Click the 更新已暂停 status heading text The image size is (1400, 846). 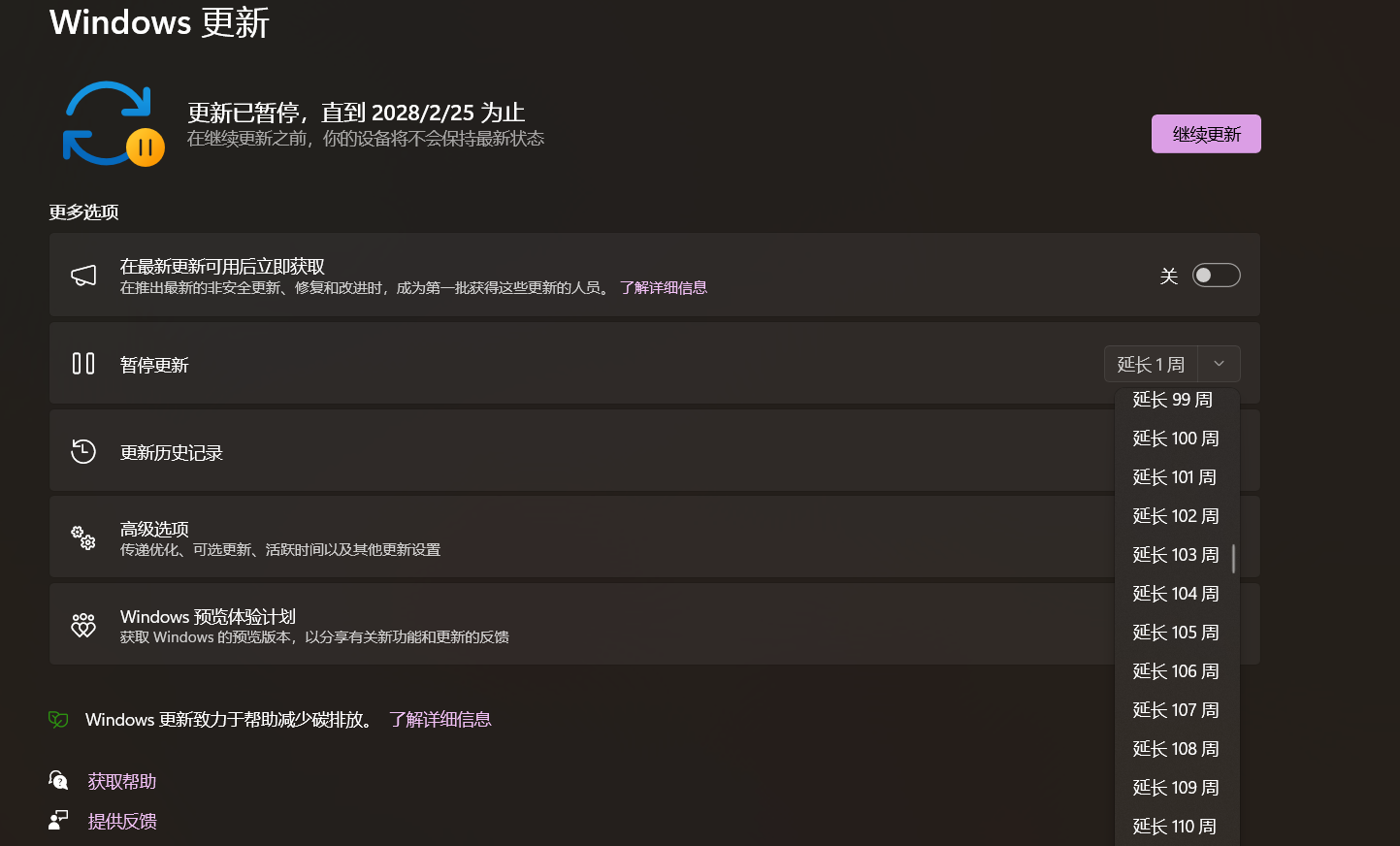tap(356, 113)
